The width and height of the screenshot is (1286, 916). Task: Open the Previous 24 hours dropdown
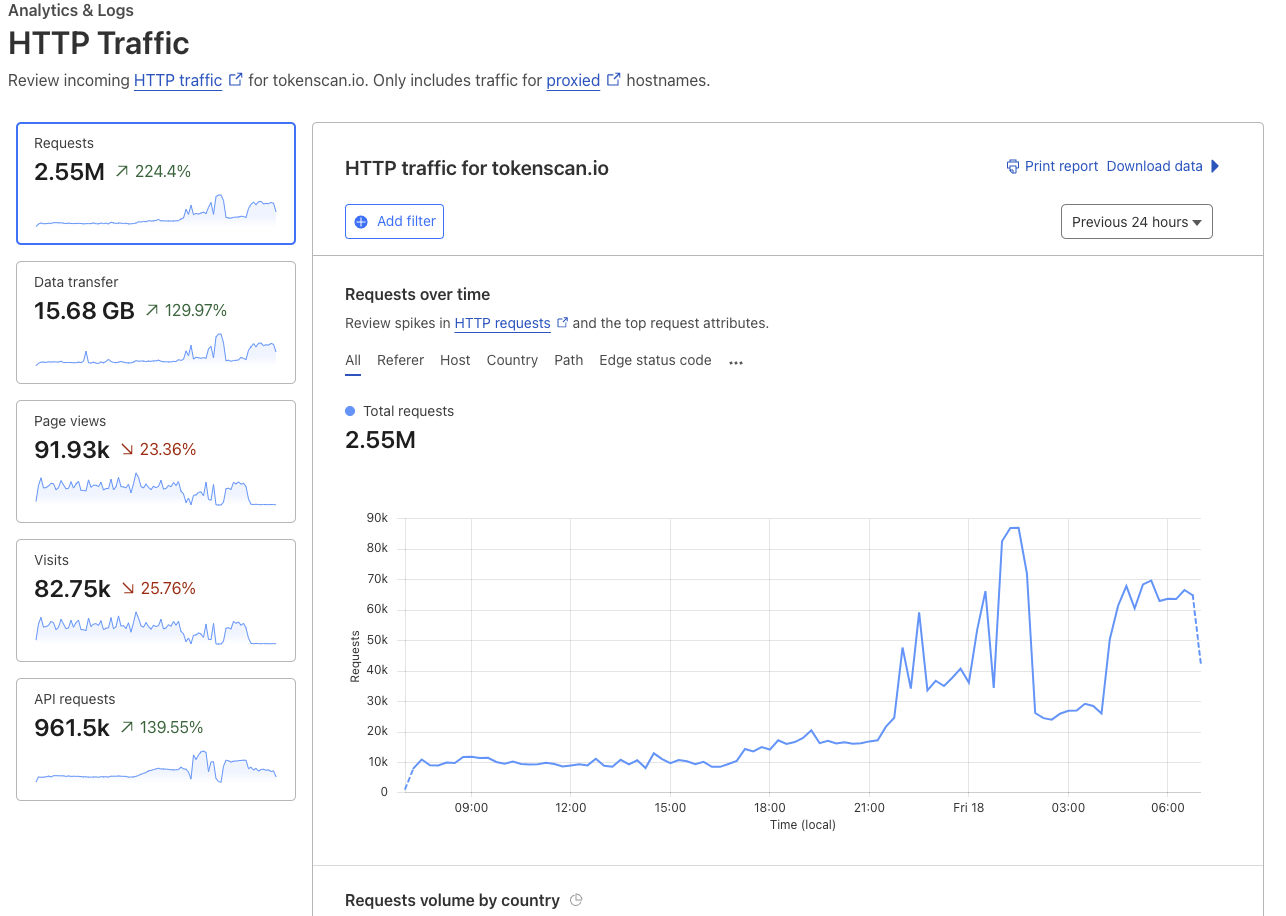point(1137,222)
